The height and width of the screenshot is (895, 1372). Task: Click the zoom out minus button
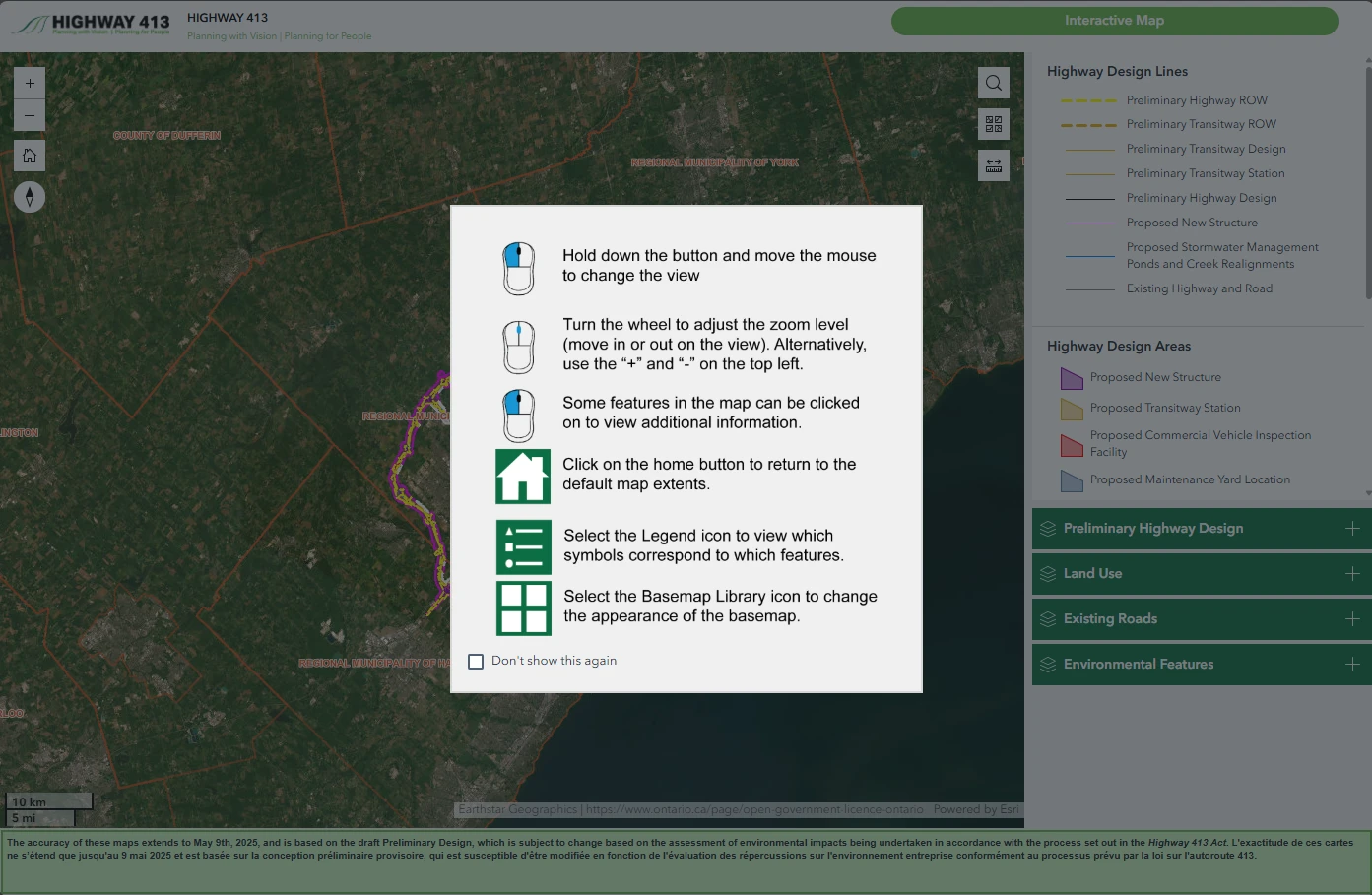(30, 115)
